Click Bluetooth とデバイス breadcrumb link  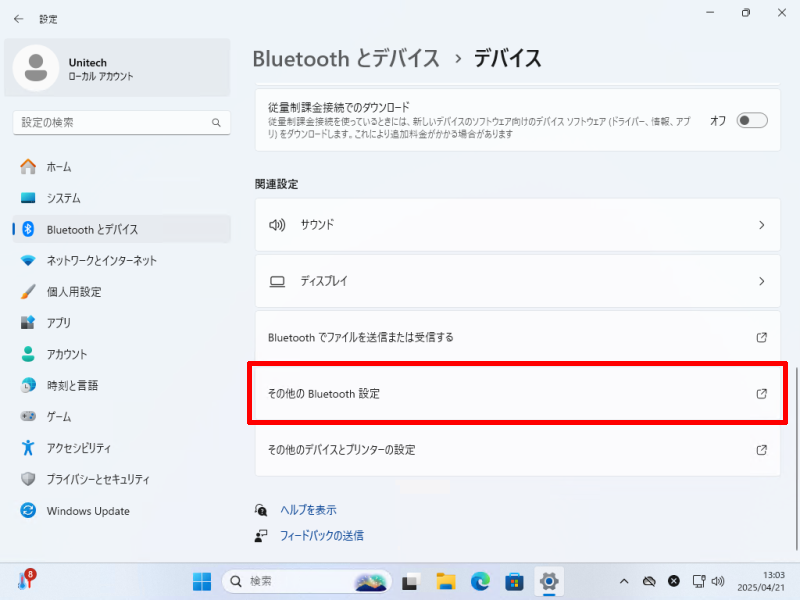(346, 59)
